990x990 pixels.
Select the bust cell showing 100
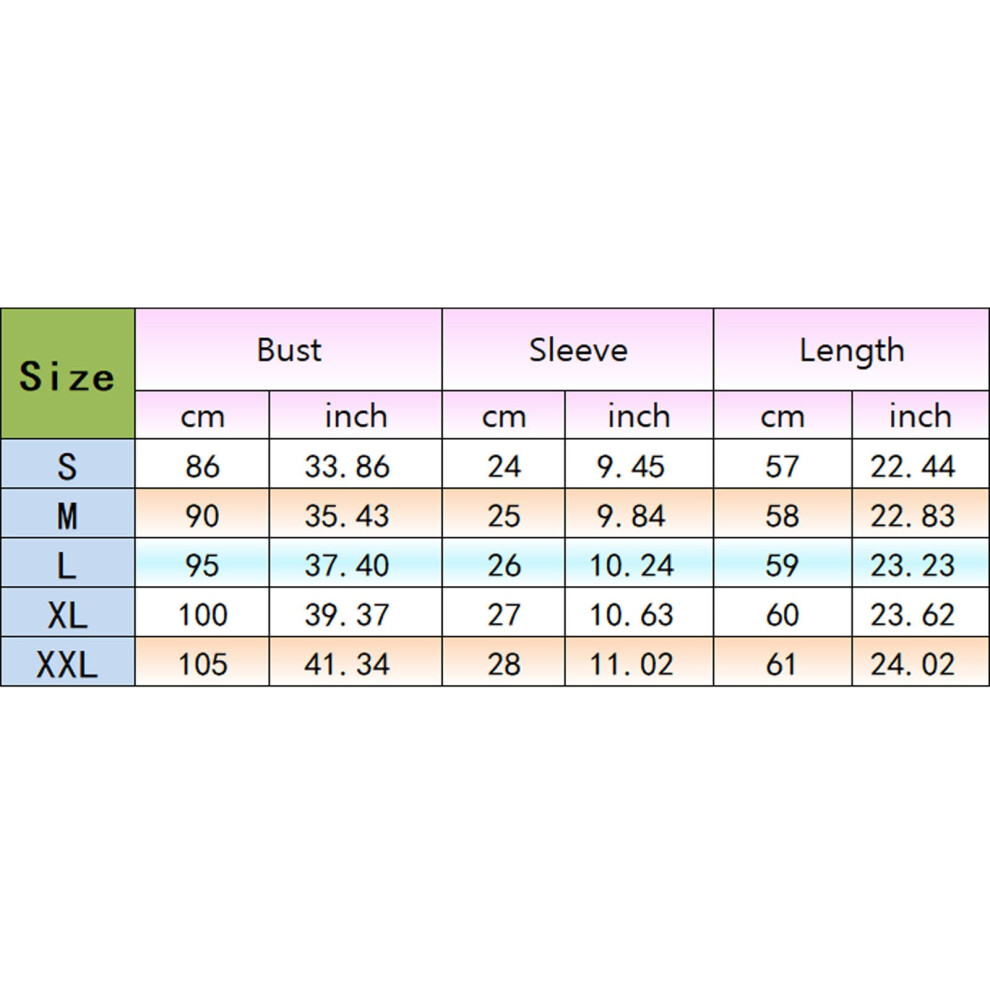click(202, 612)
